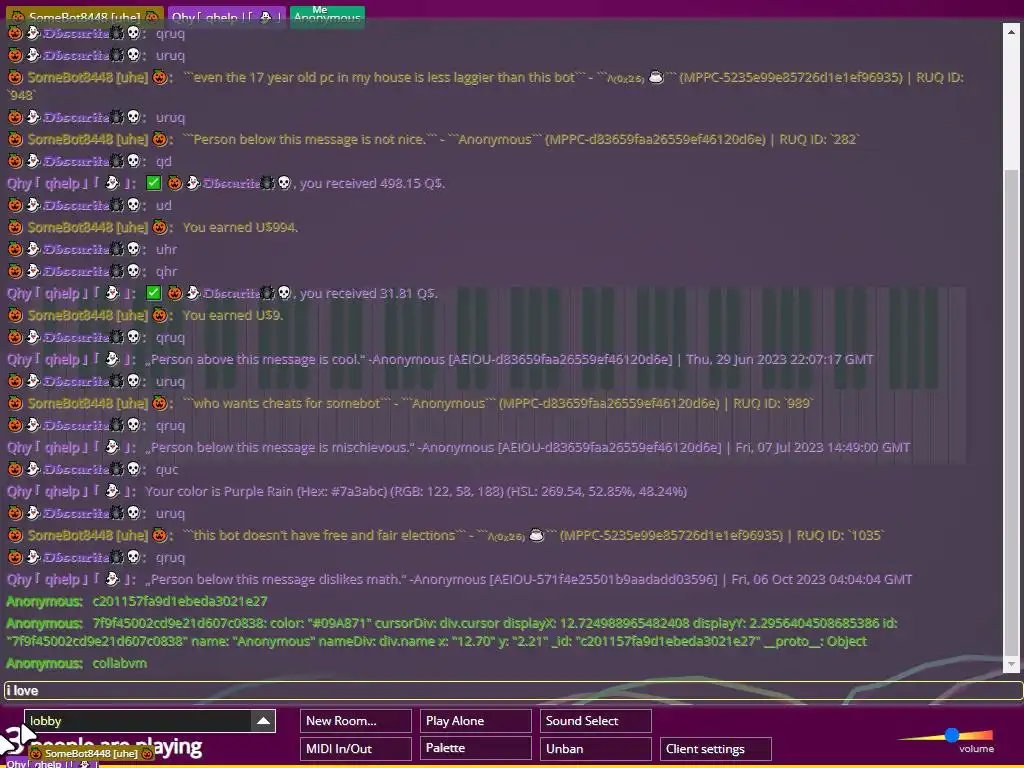Select the lobby room name field
The image size is (1024, 768).
pos(138,721)
